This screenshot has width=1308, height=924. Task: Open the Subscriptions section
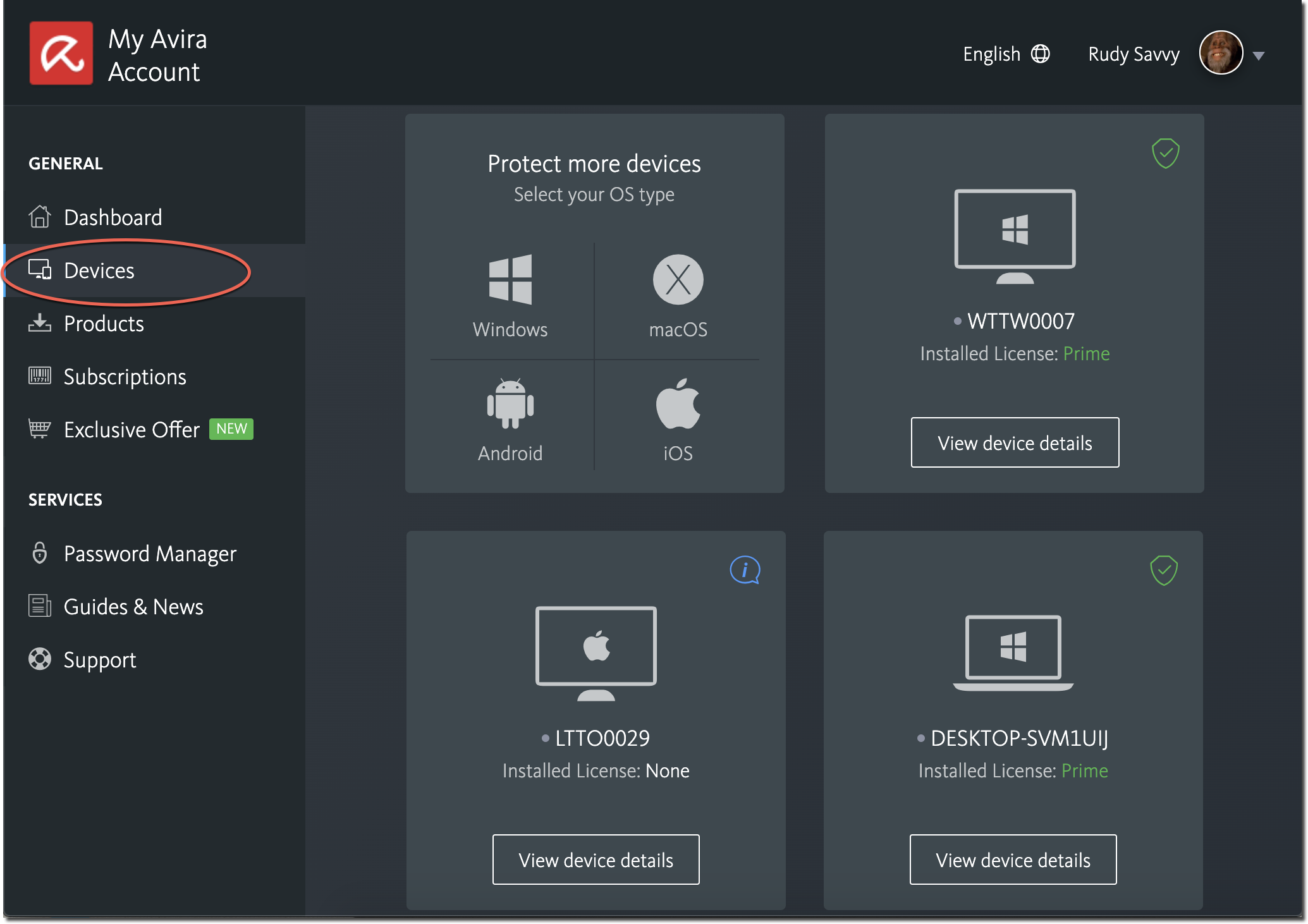pos(154,376)
